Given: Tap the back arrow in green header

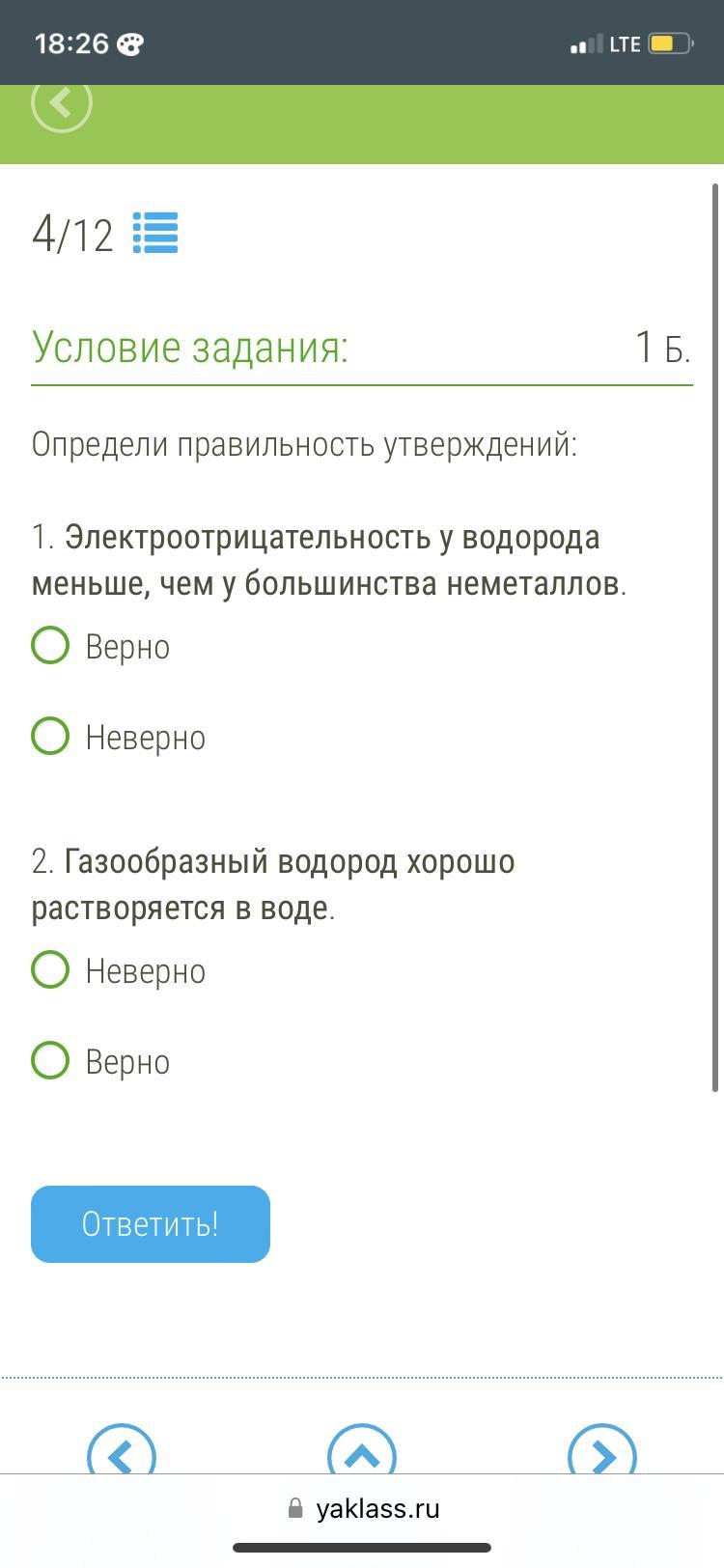Looking at the screenshot, I should 62,102.
